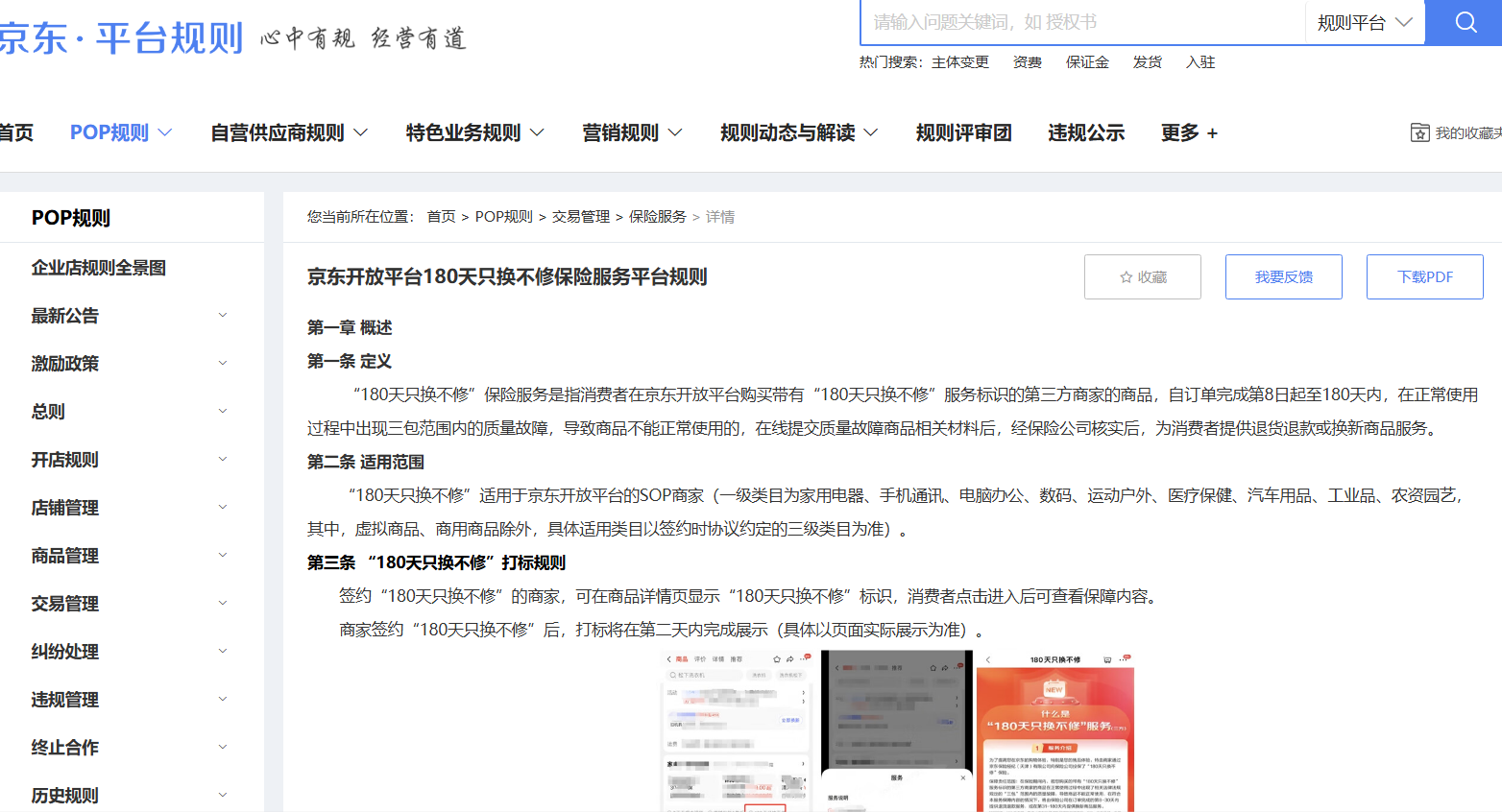Open the 规则平台 search scope dropdown

point(1365,22)
